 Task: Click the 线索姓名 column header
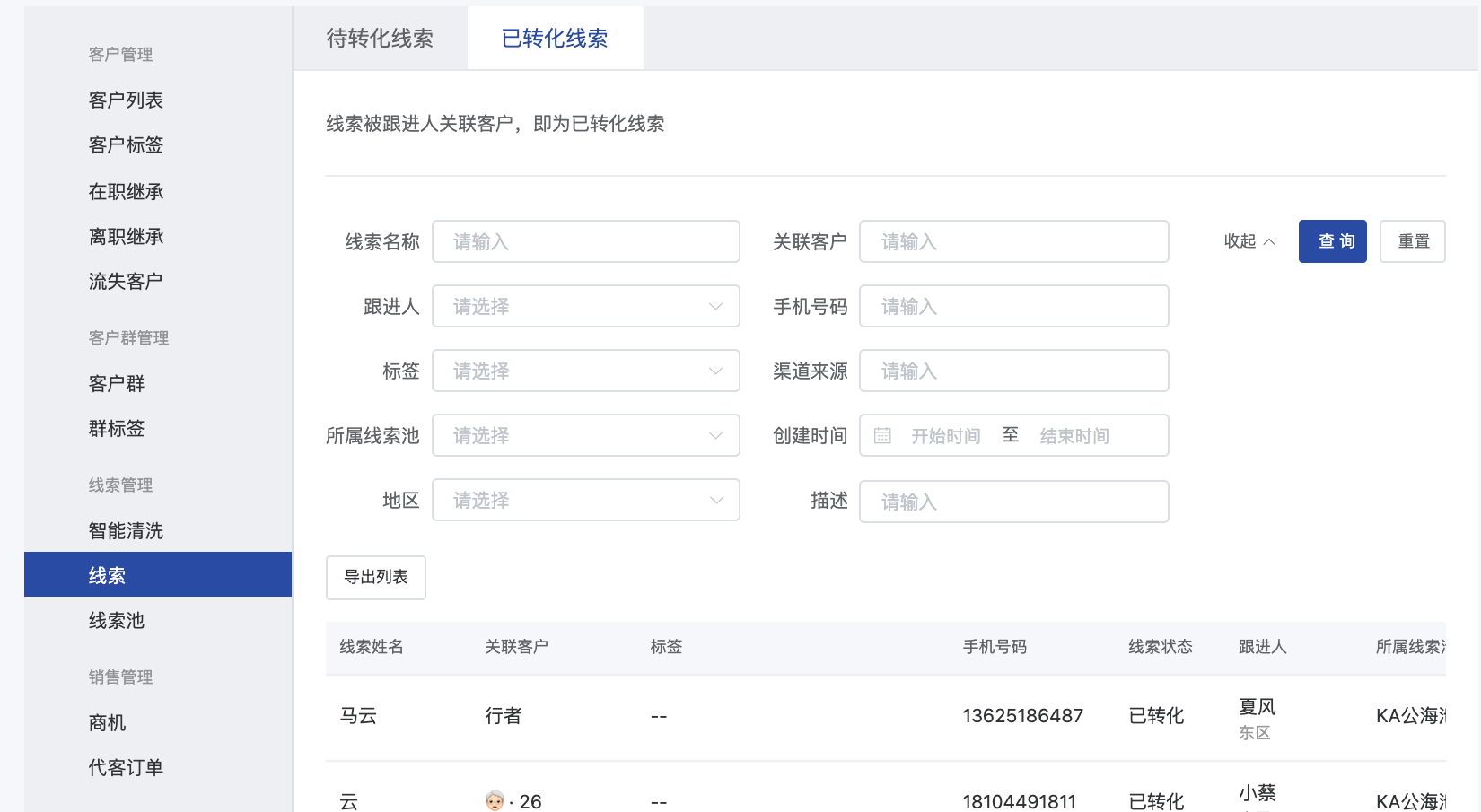tap(372, 647)
